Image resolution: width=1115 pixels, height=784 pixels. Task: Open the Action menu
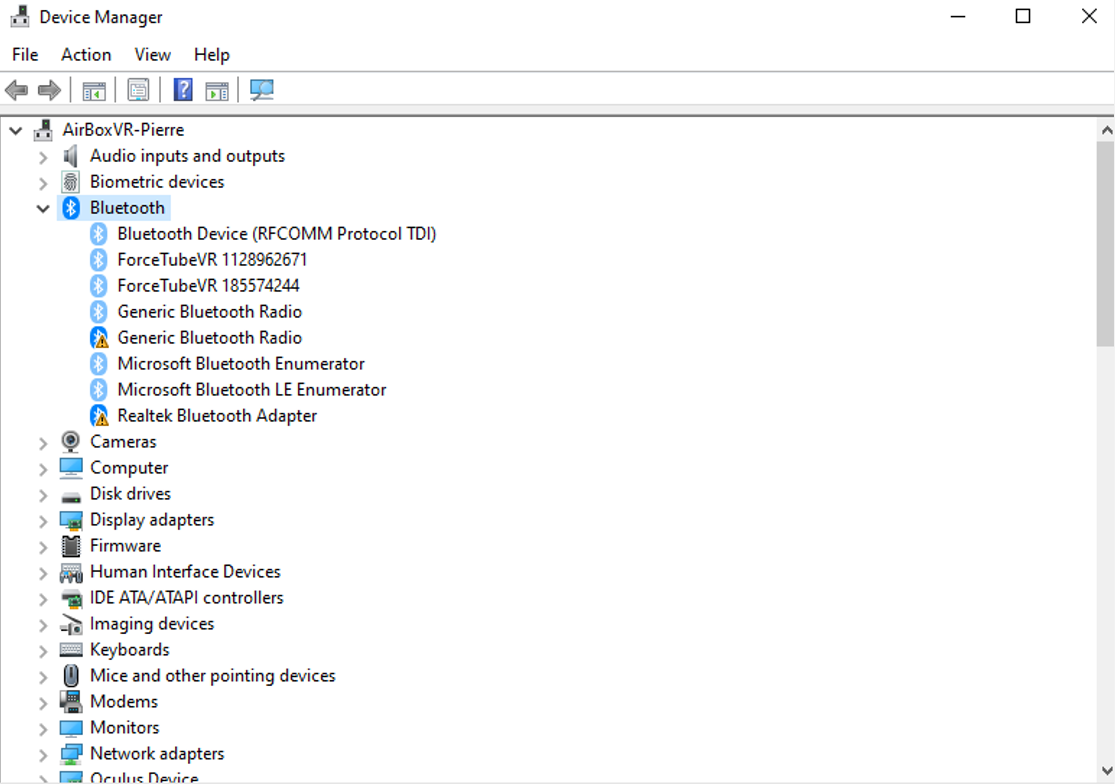pos(86,55)
